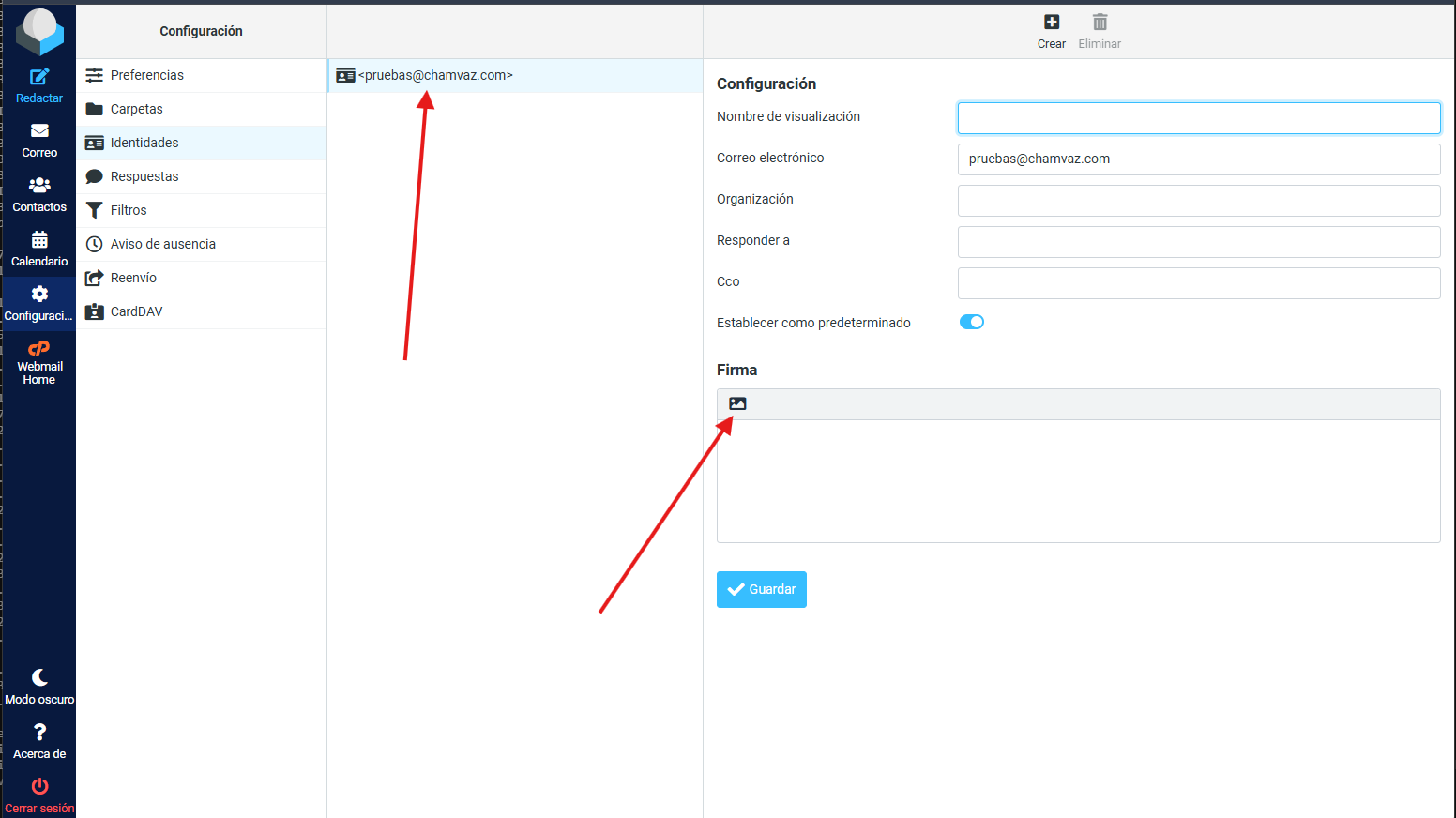This screenshot has width=1456, height=818.
Task: Click the Nombre de visualización field
Action: (x=1198, y=118)
